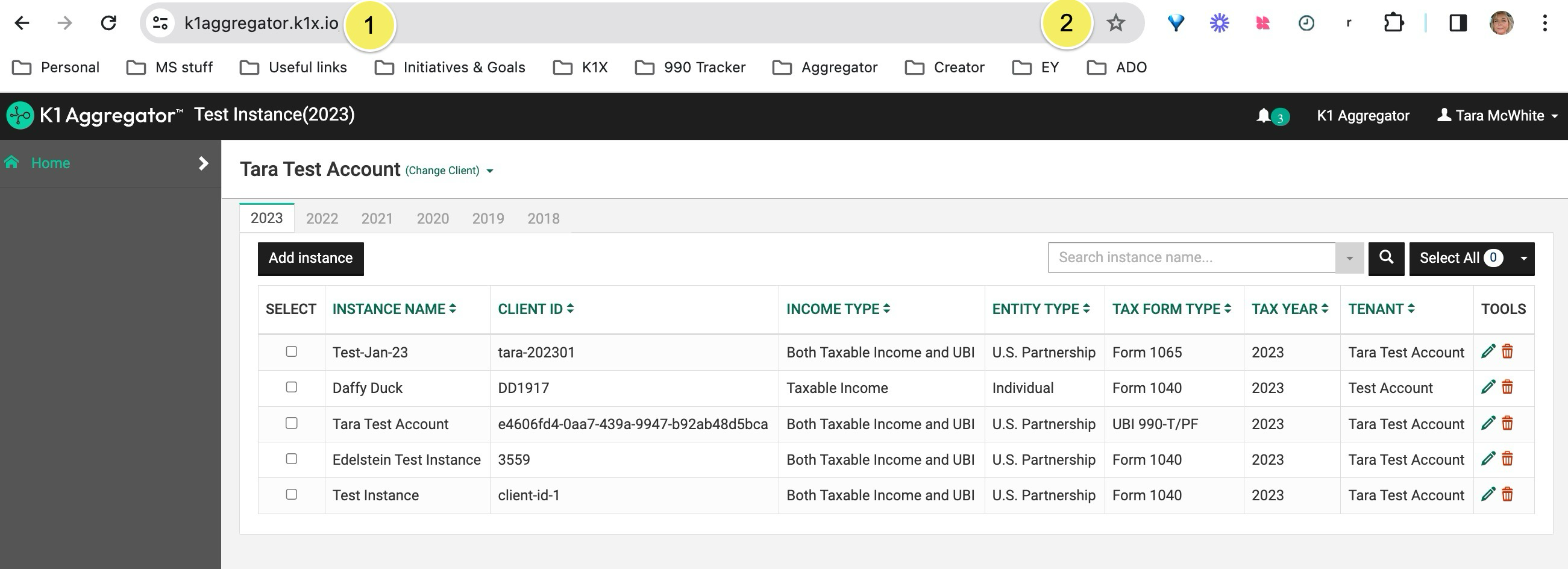The height and width of the screenshot is (569, 1568).
Task: Click the notification bell icon
Action: coord(1264,116)
